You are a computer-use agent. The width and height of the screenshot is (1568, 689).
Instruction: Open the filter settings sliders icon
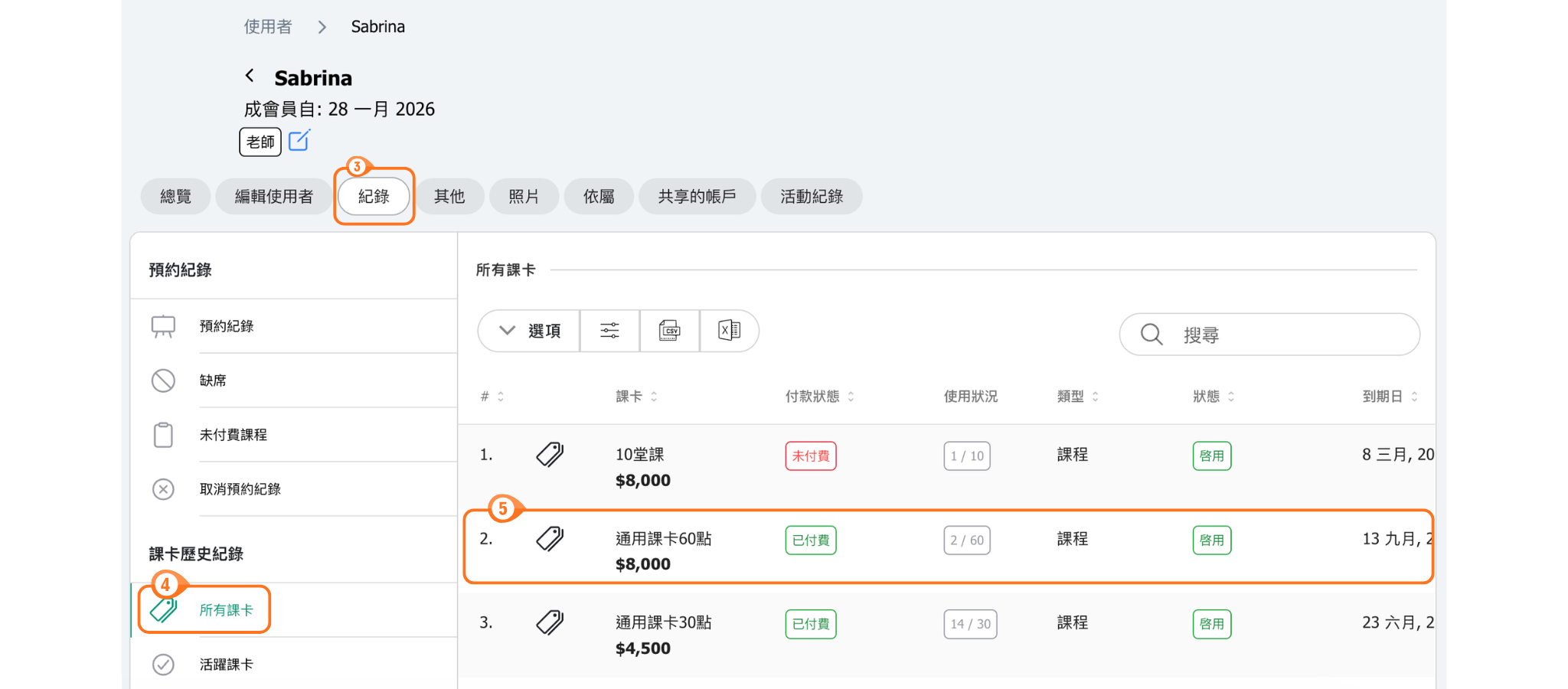[x=609, y=331]
